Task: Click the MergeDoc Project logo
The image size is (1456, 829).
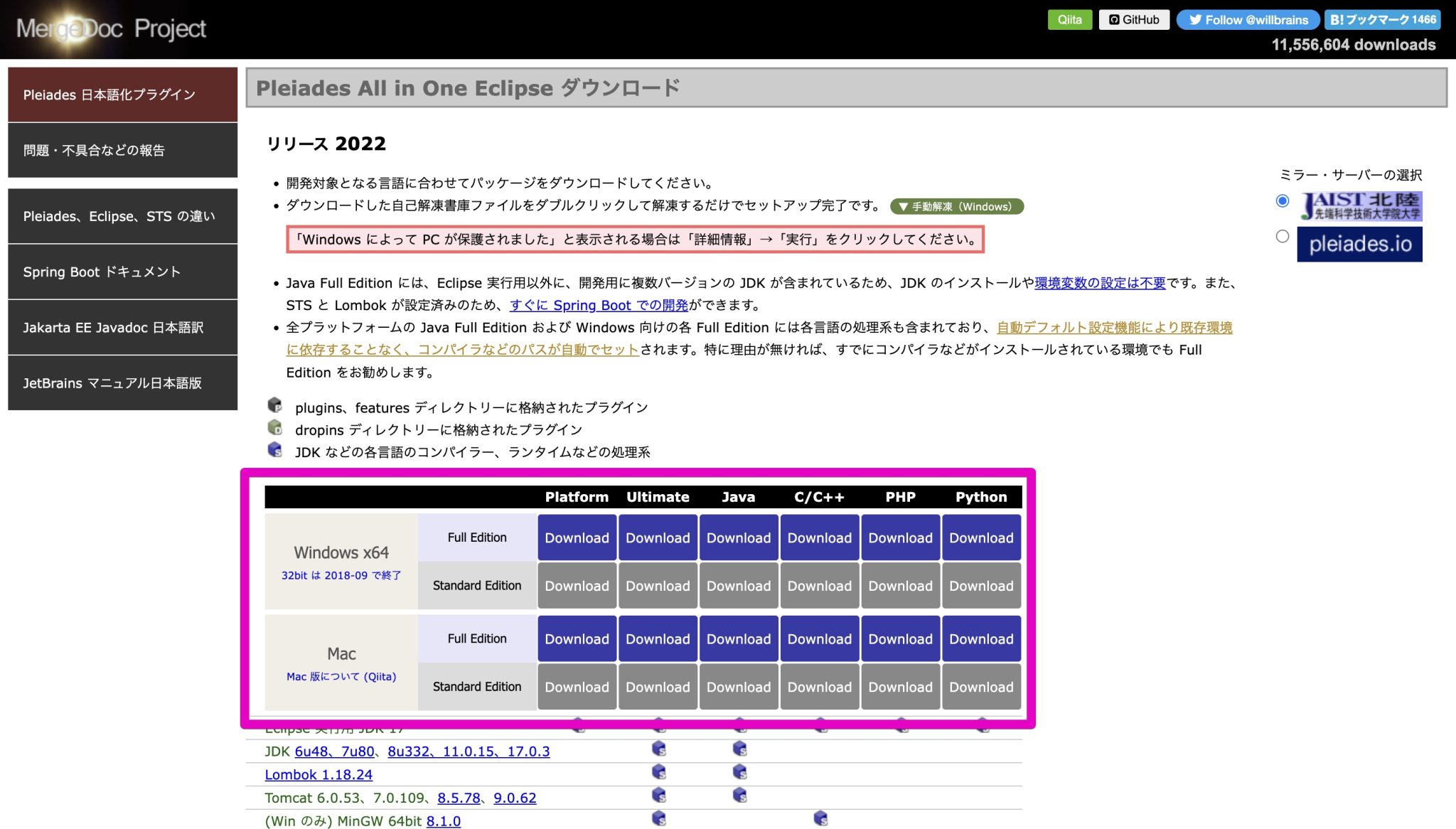Action: coord(110,28)
